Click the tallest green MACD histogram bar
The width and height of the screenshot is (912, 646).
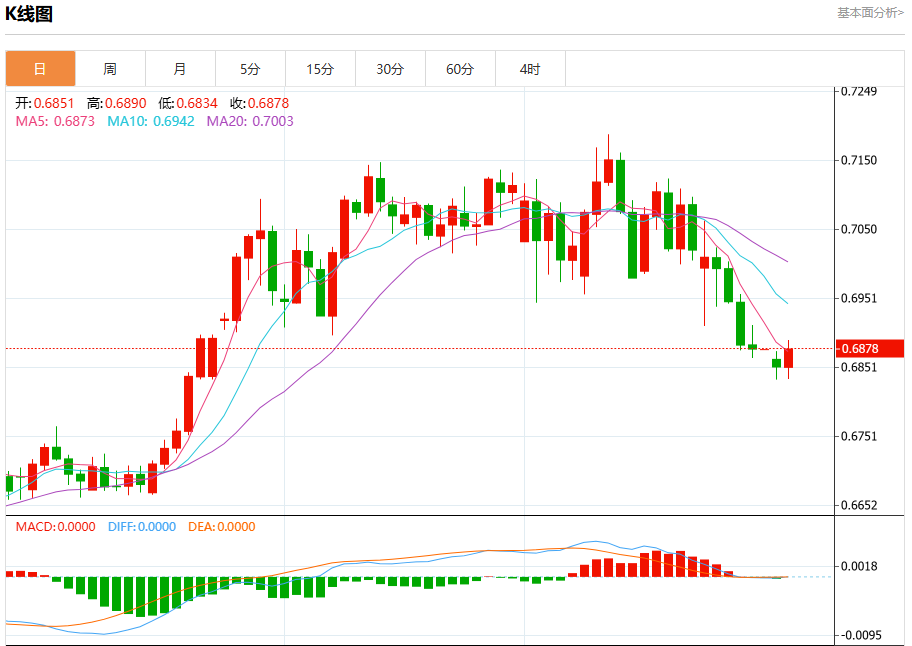[x=140, y=597]
